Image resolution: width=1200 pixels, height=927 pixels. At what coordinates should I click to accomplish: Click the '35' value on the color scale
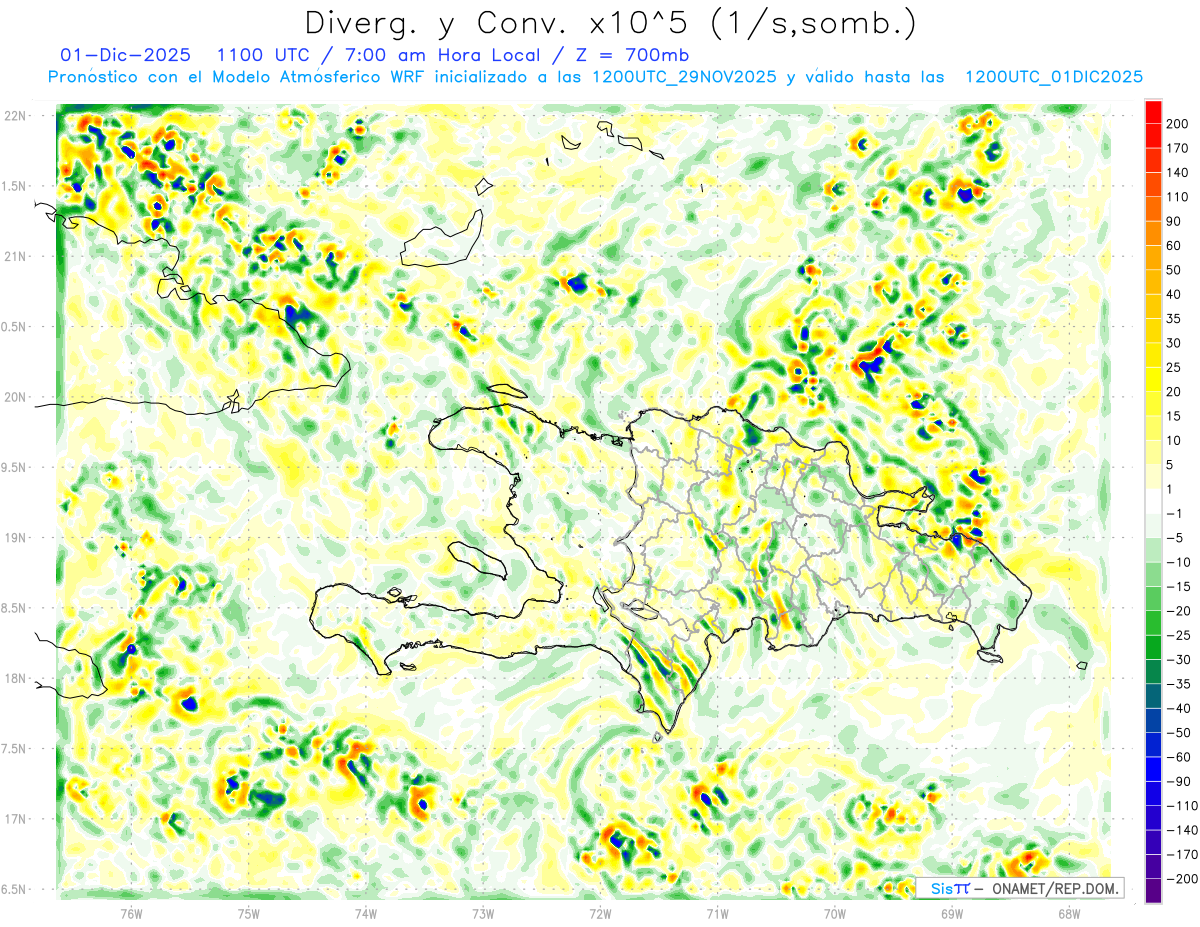(x=1174, y=319)
